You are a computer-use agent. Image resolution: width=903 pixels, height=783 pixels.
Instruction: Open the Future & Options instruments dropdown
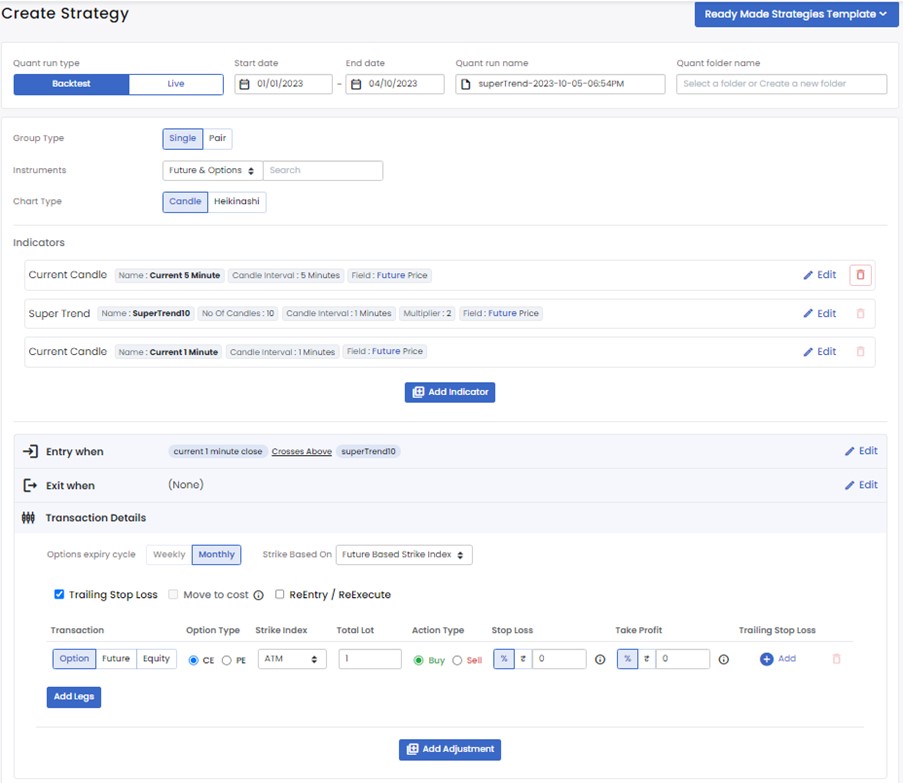212,171
